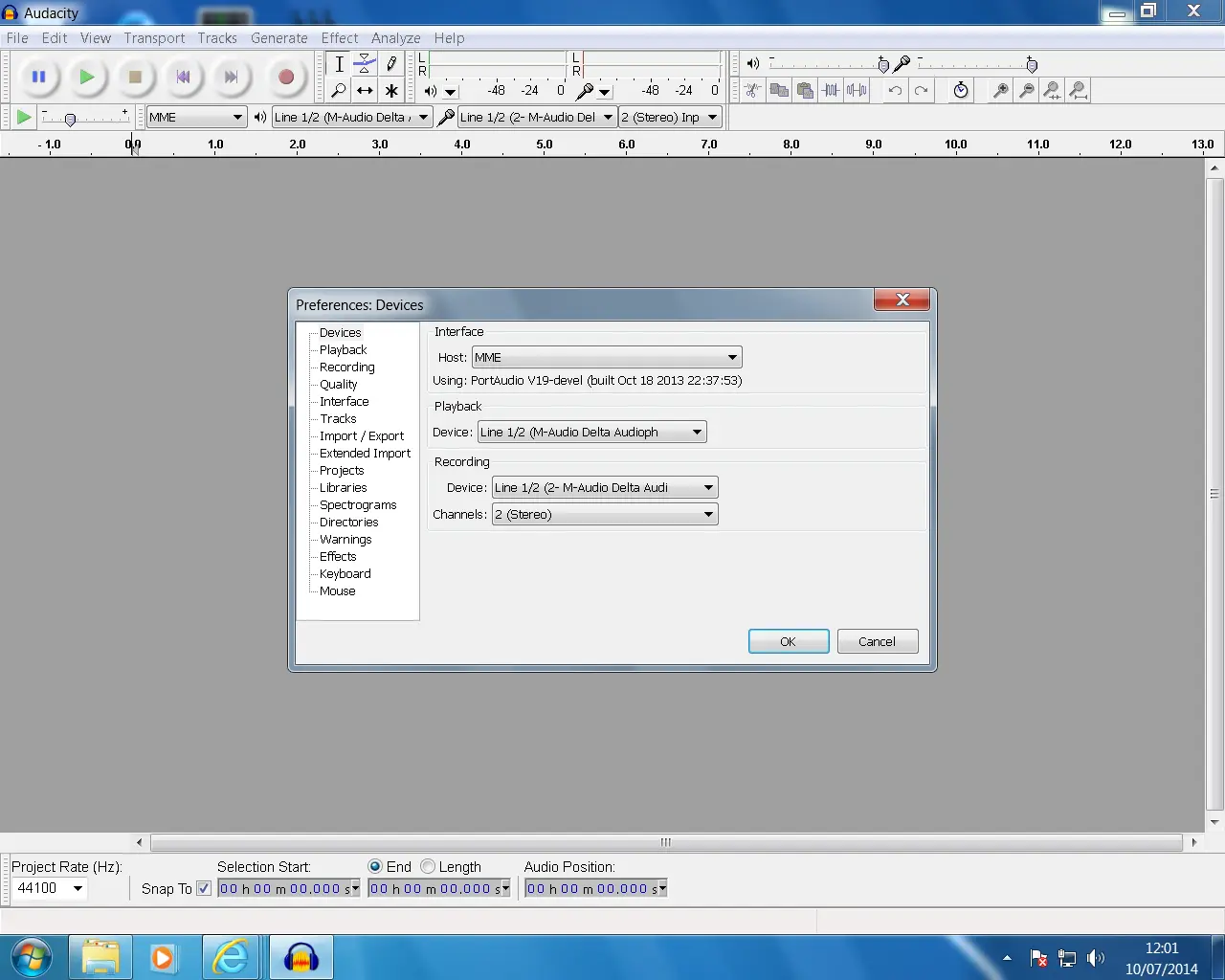The height and width of the screenshot is (980, 1225).
Task: Click OK in the Preferences dialog
Action: (x=789, y=641)
